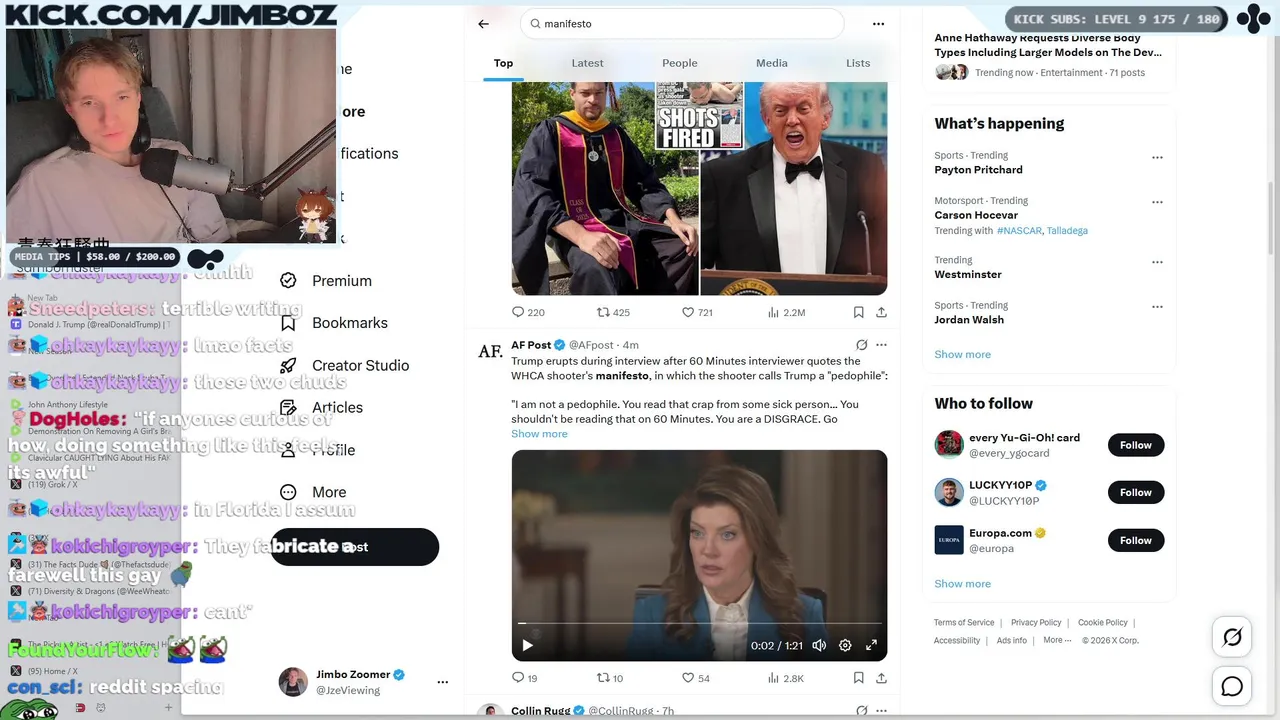Switch to the Media tab
The width and height of the screenshot is (1280, 720).
(x=772, y=63)
